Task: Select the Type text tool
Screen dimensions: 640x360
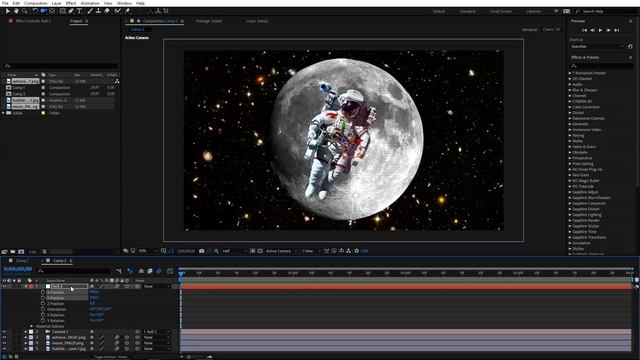Action: (x=79, y=11)
